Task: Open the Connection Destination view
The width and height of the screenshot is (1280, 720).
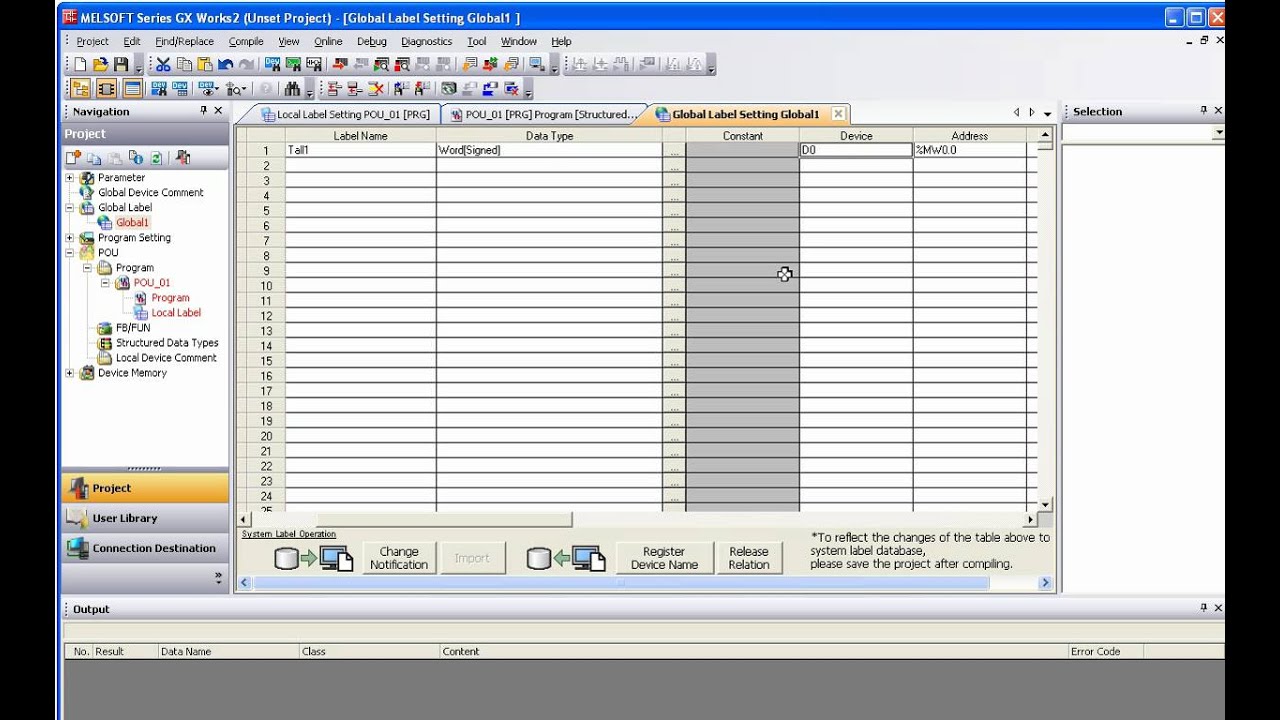Action: (145, 548)
